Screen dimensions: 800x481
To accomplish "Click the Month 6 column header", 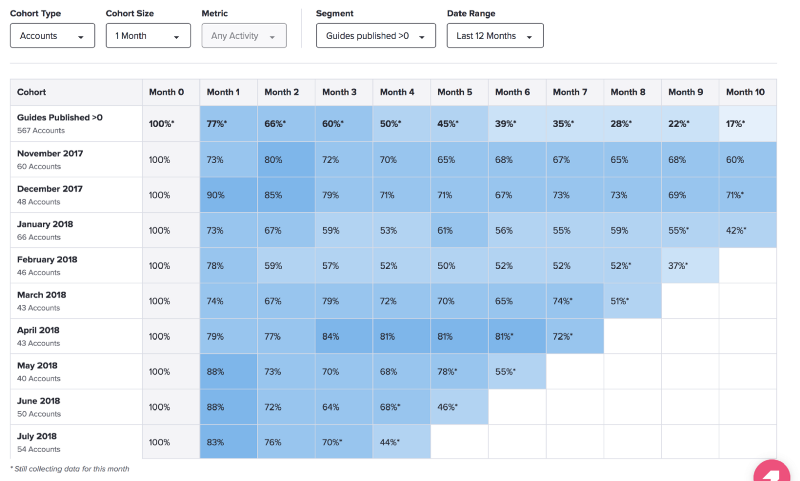I will click(x=517, y=92).
